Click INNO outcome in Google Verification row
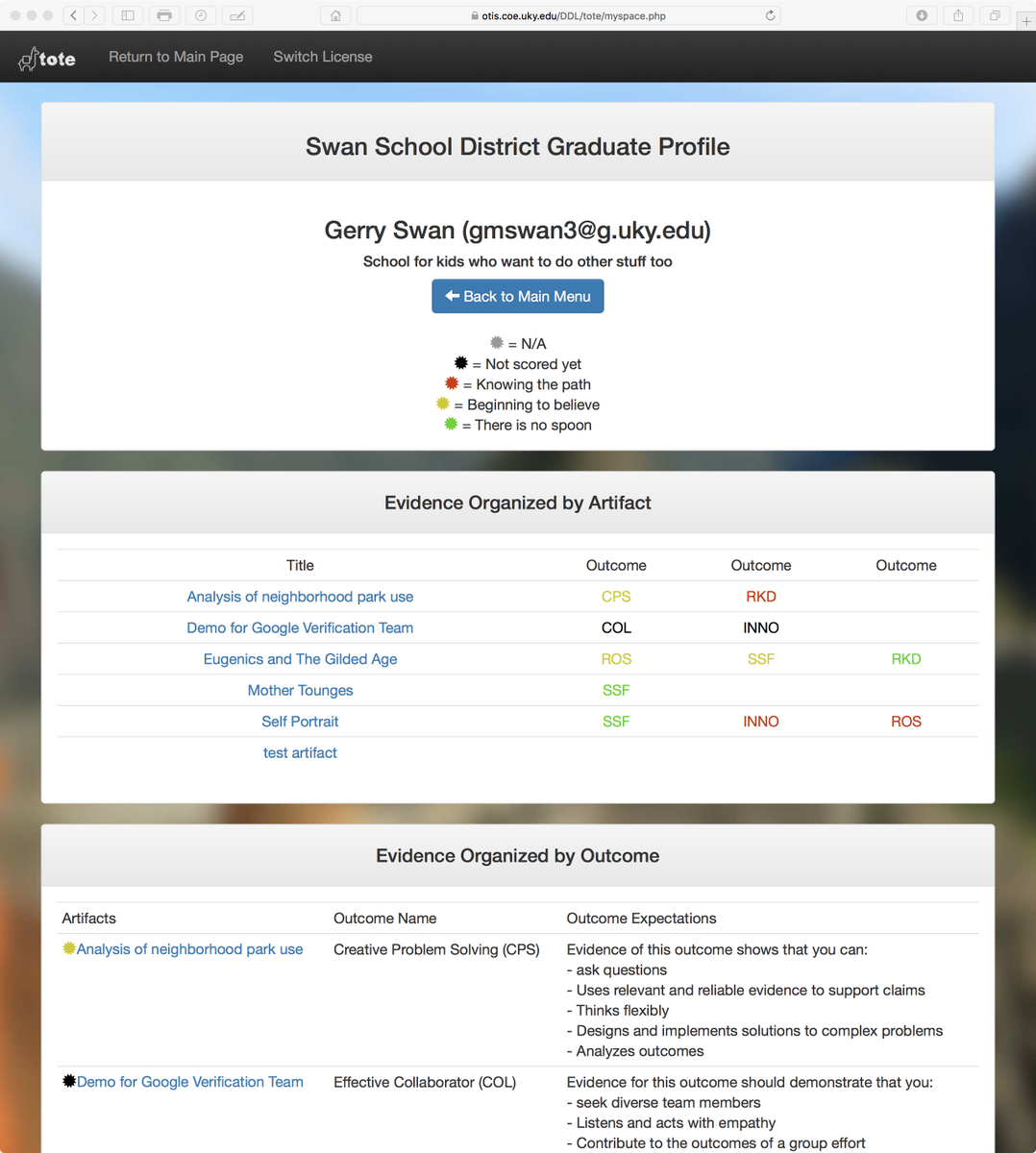 [761, 627]
